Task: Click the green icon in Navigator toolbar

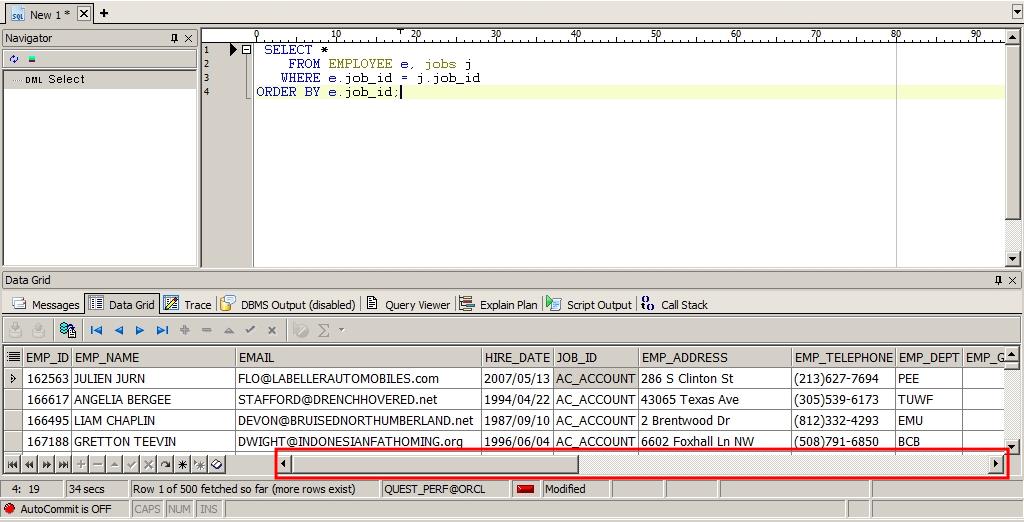Action: coord(32,59)
